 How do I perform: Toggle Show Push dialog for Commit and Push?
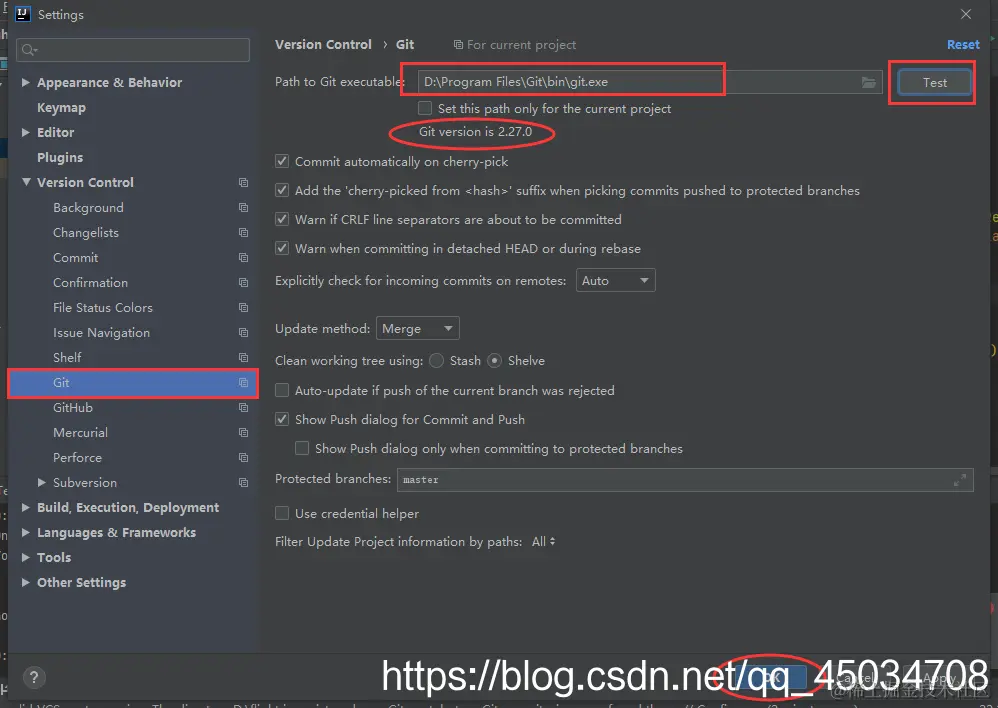point(282,420)
